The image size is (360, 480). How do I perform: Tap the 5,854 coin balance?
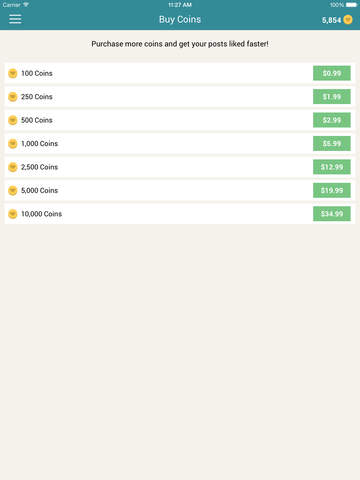[x=331, y=20]
